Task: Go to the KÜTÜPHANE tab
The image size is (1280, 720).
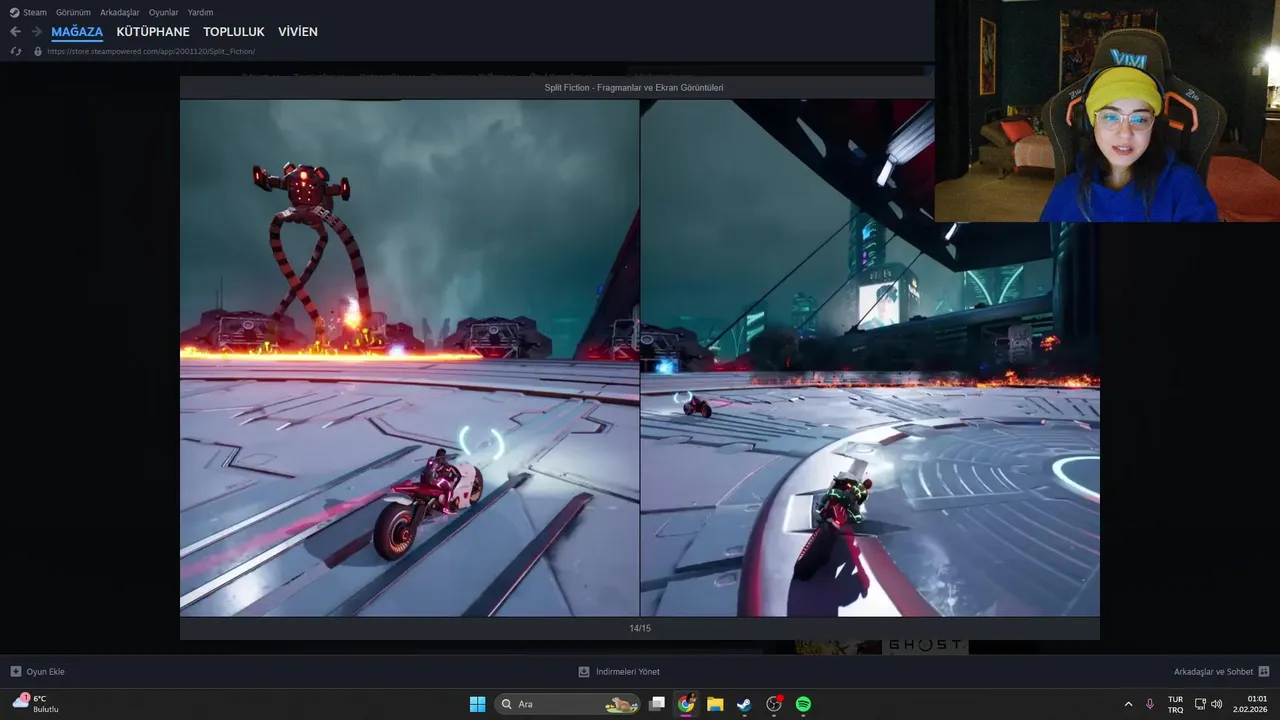Action: (x=153, y=32)
